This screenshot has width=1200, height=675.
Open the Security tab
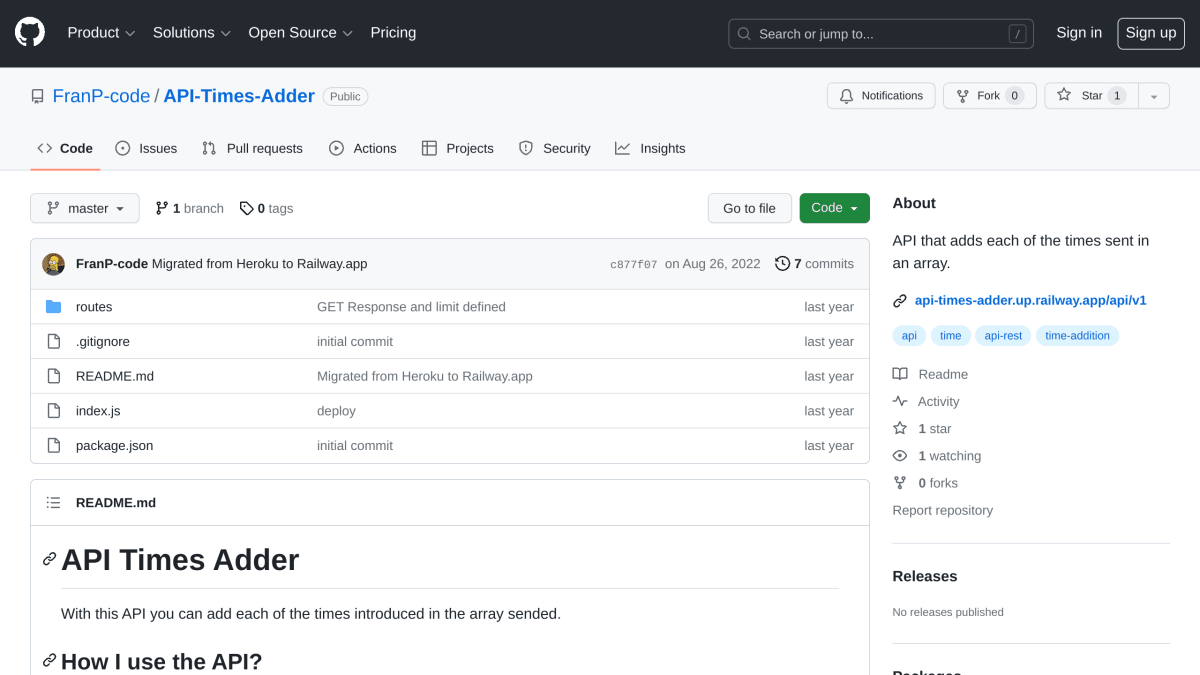[555, 148]
